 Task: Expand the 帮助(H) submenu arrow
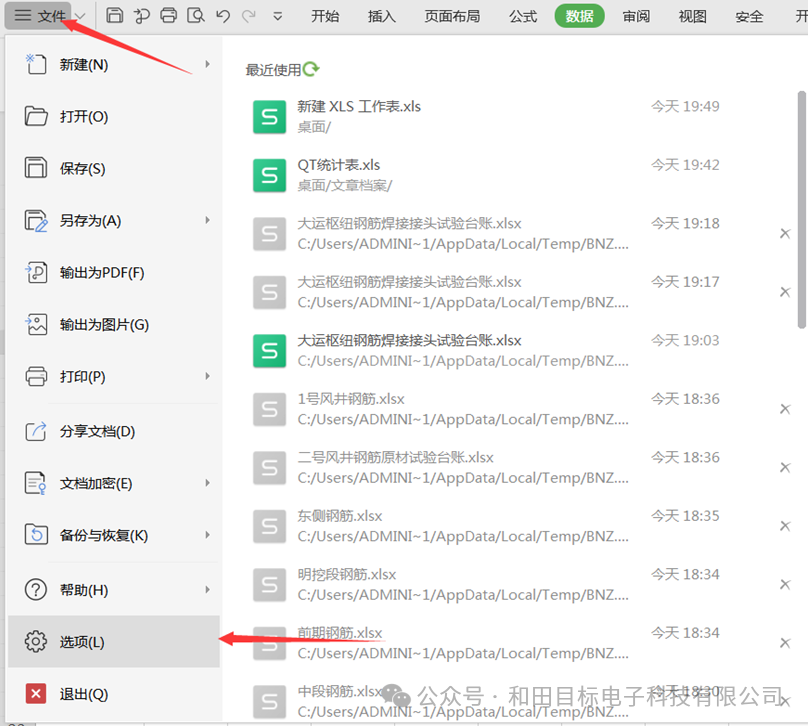208,590
